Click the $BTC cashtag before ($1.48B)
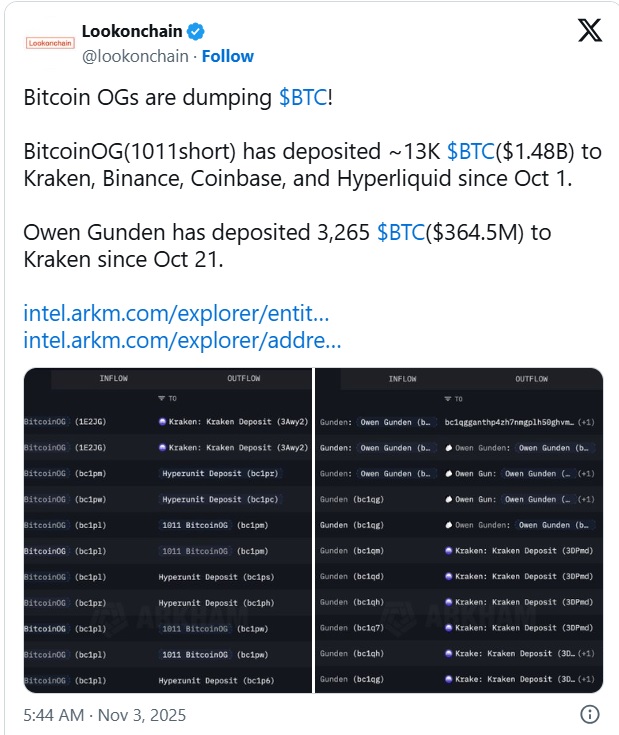Image resolution: width=619 pixels, height=735 pixels. (x=472, y=151)
